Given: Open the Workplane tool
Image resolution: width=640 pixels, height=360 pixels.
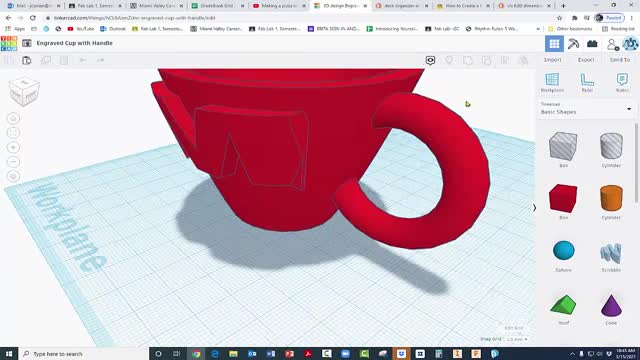Looking at the screenshot, I should (x=552, y=82).
